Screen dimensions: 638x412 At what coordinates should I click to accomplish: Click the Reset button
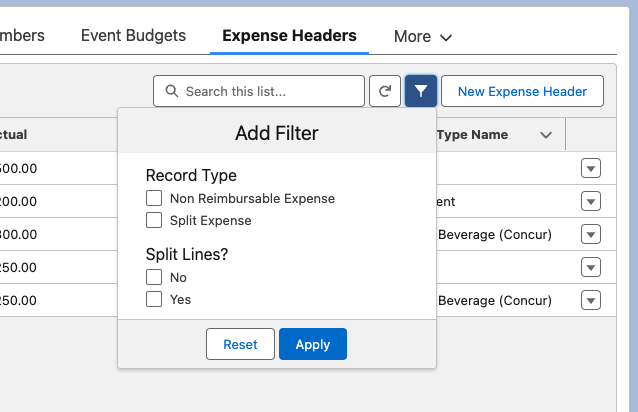click(x=240, y=344)
